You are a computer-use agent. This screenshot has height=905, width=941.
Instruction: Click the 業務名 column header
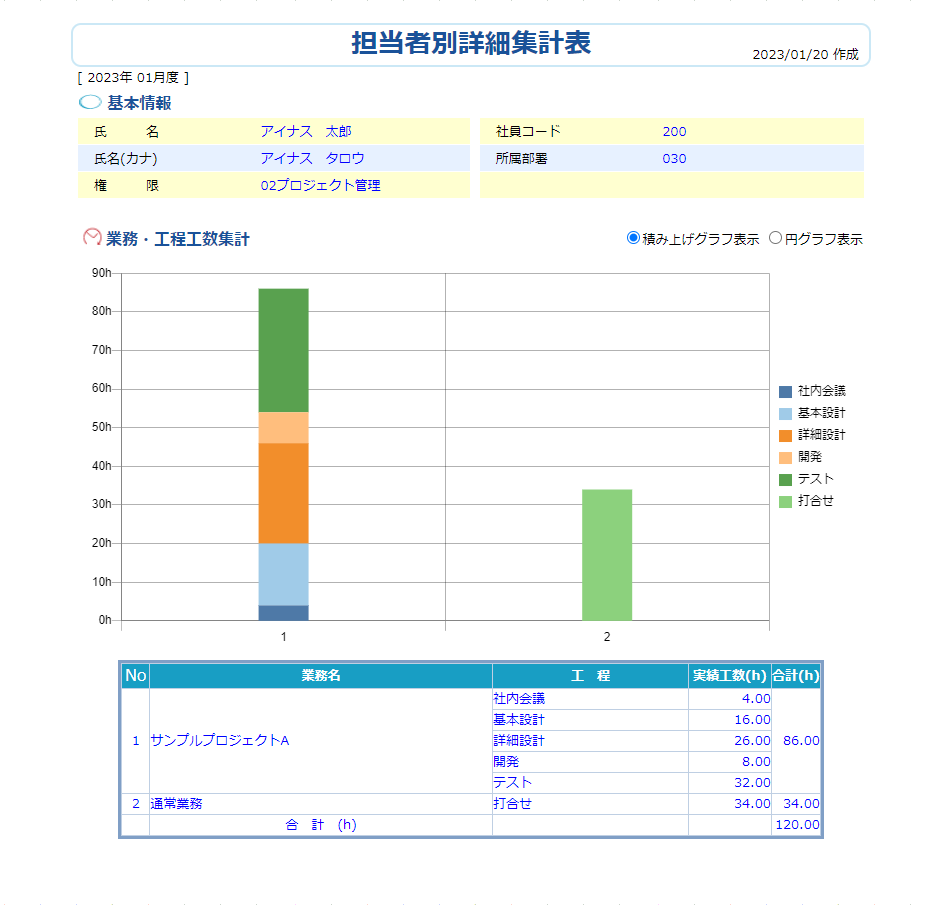(x=321, y=676)
